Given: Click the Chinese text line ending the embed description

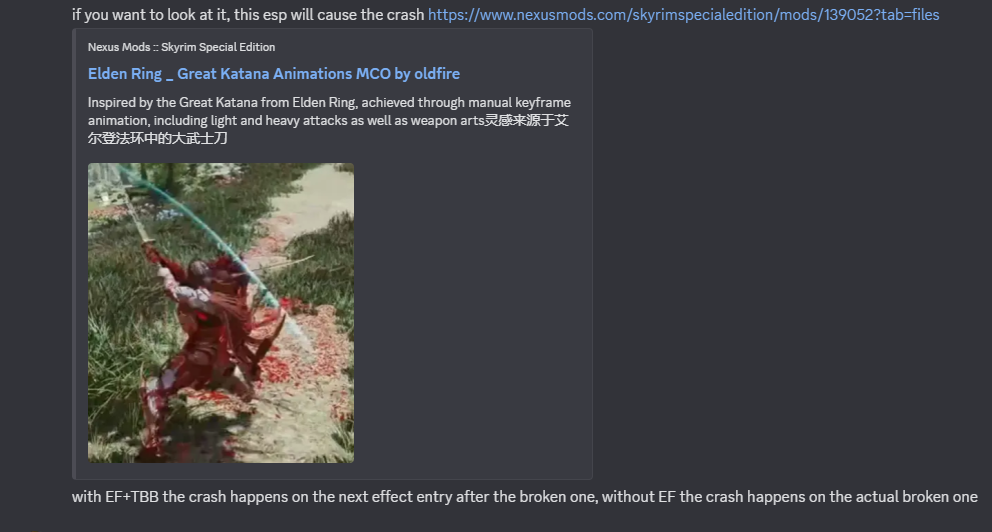Looking at the screenshot, I should tap(158, 138).
